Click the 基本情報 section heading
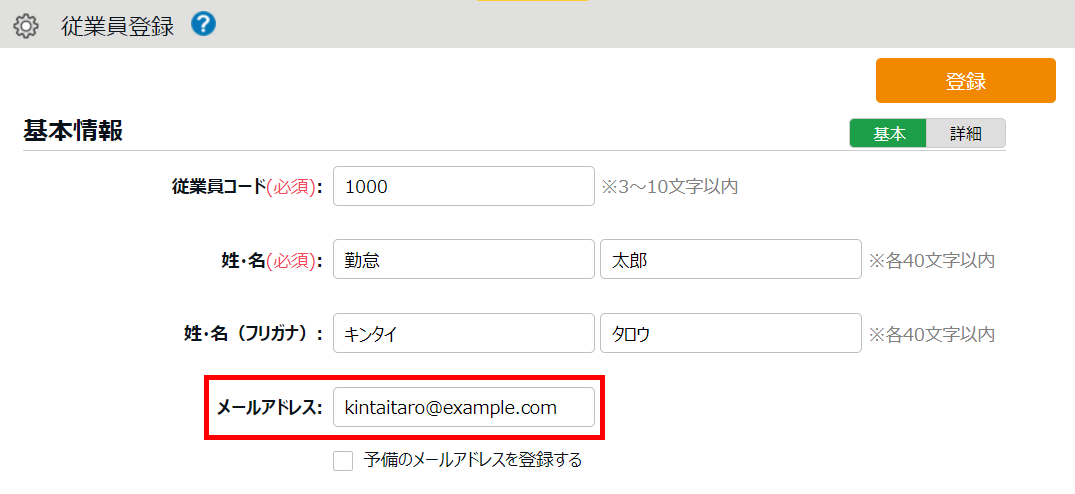 point(73,131)
